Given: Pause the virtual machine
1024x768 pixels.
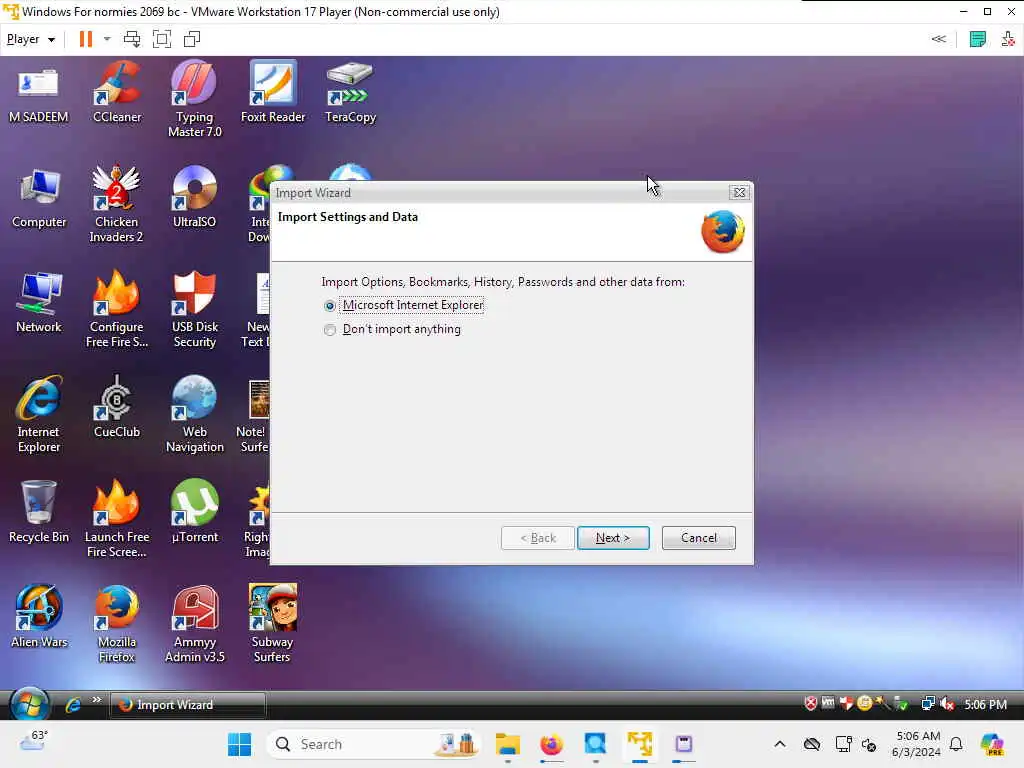Looking at the screenshot, I should (86, 39).
